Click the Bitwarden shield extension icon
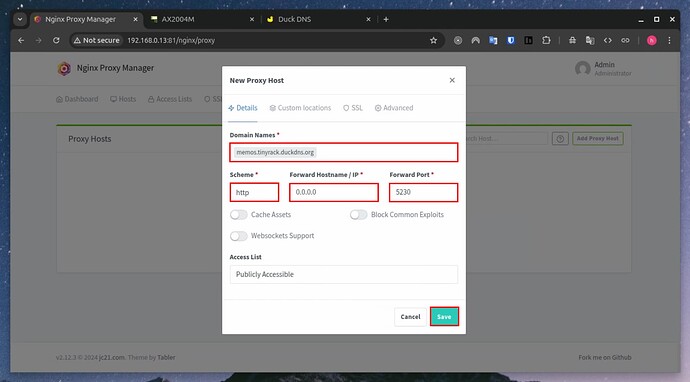 511,40
